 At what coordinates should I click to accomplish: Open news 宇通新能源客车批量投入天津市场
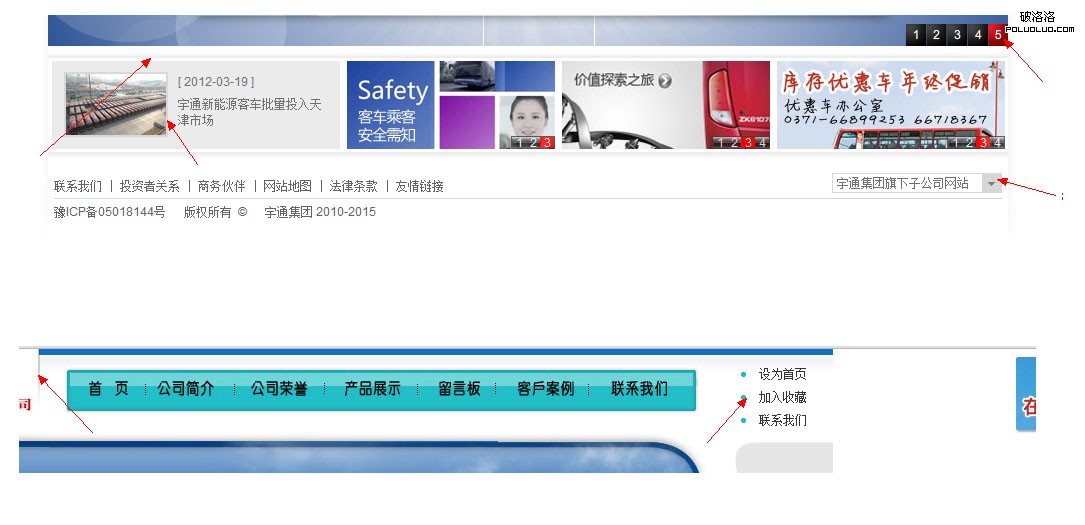point(249,112)
